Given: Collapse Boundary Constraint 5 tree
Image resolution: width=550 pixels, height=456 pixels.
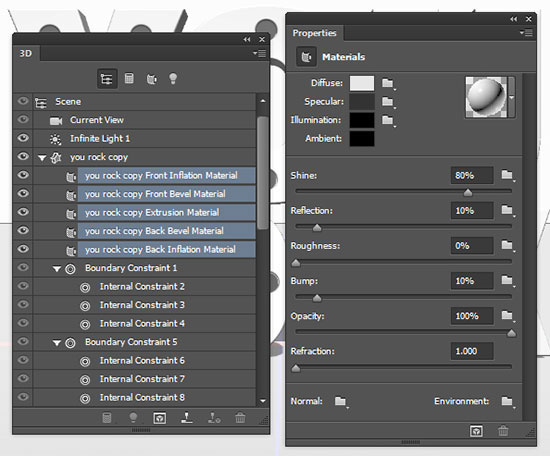Looking at the screenshot, I should pos(57,343).
